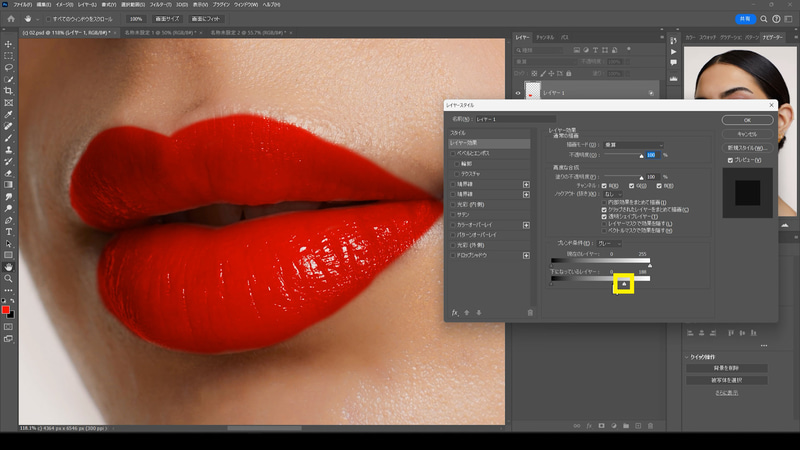Screen dimensions: 800x450
Task: Select the Eyedropper tool
Action: (8, 114)
